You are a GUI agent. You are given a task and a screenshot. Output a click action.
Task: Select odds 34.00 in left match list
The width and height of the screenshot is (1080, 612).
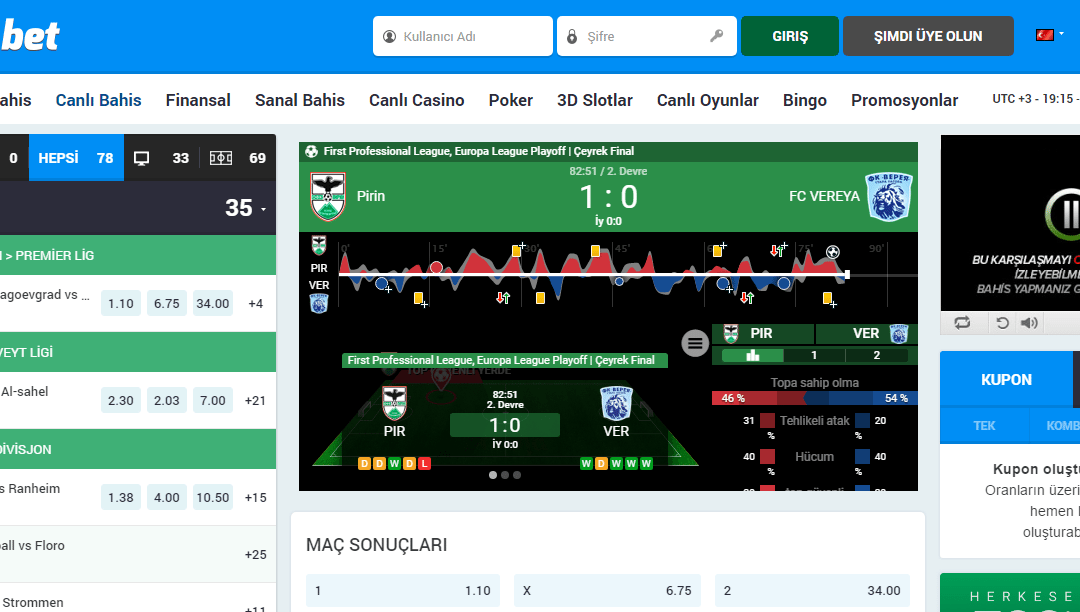(213, 304)
